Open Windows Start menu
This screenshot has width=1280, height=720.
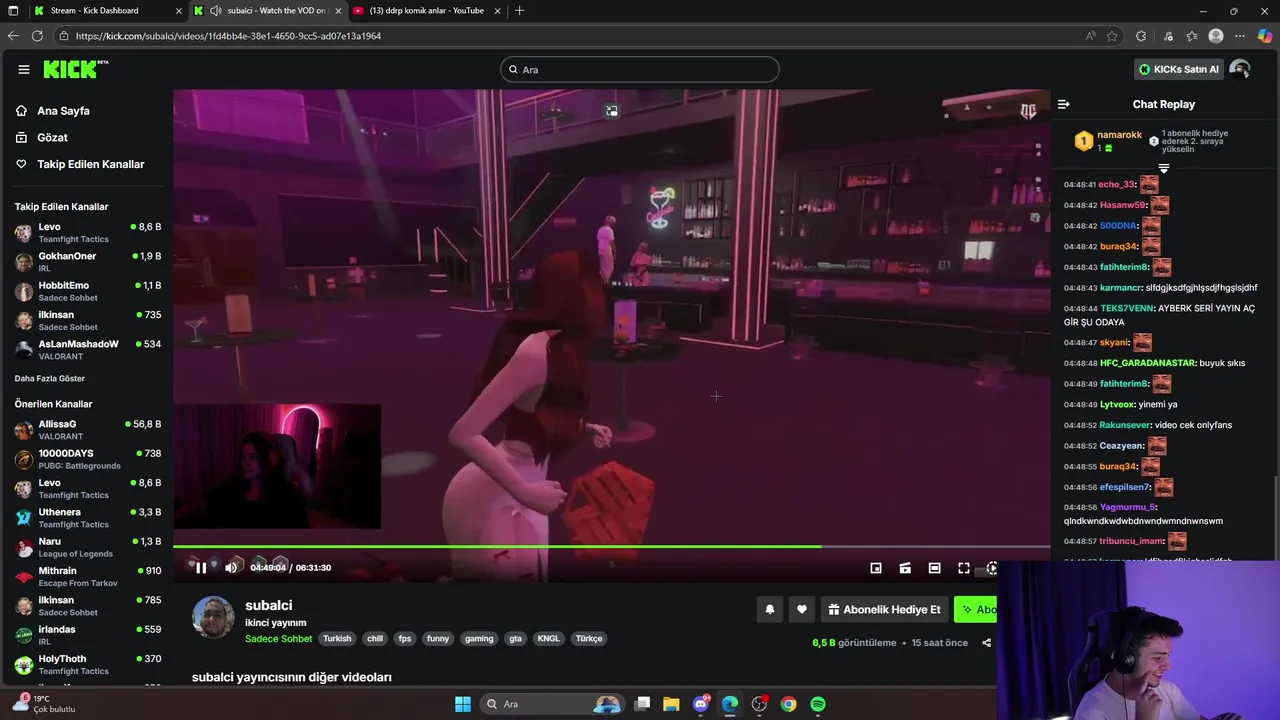point(463,704)
